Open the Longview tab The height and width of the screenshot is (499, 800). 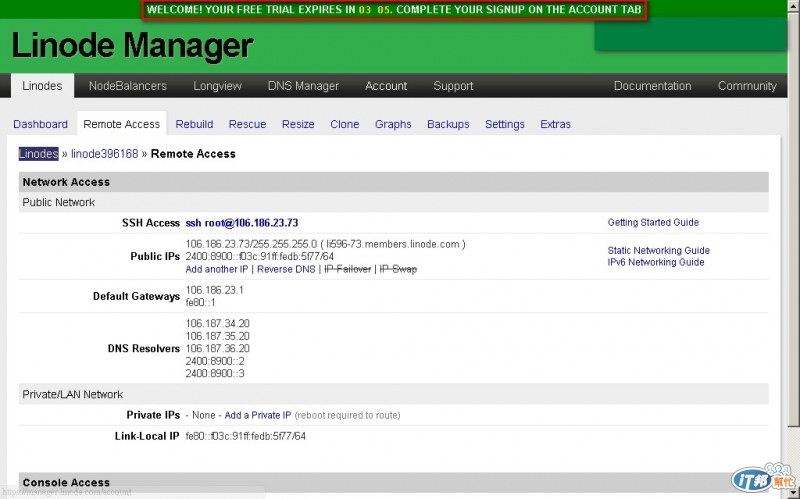pos(217,86)
